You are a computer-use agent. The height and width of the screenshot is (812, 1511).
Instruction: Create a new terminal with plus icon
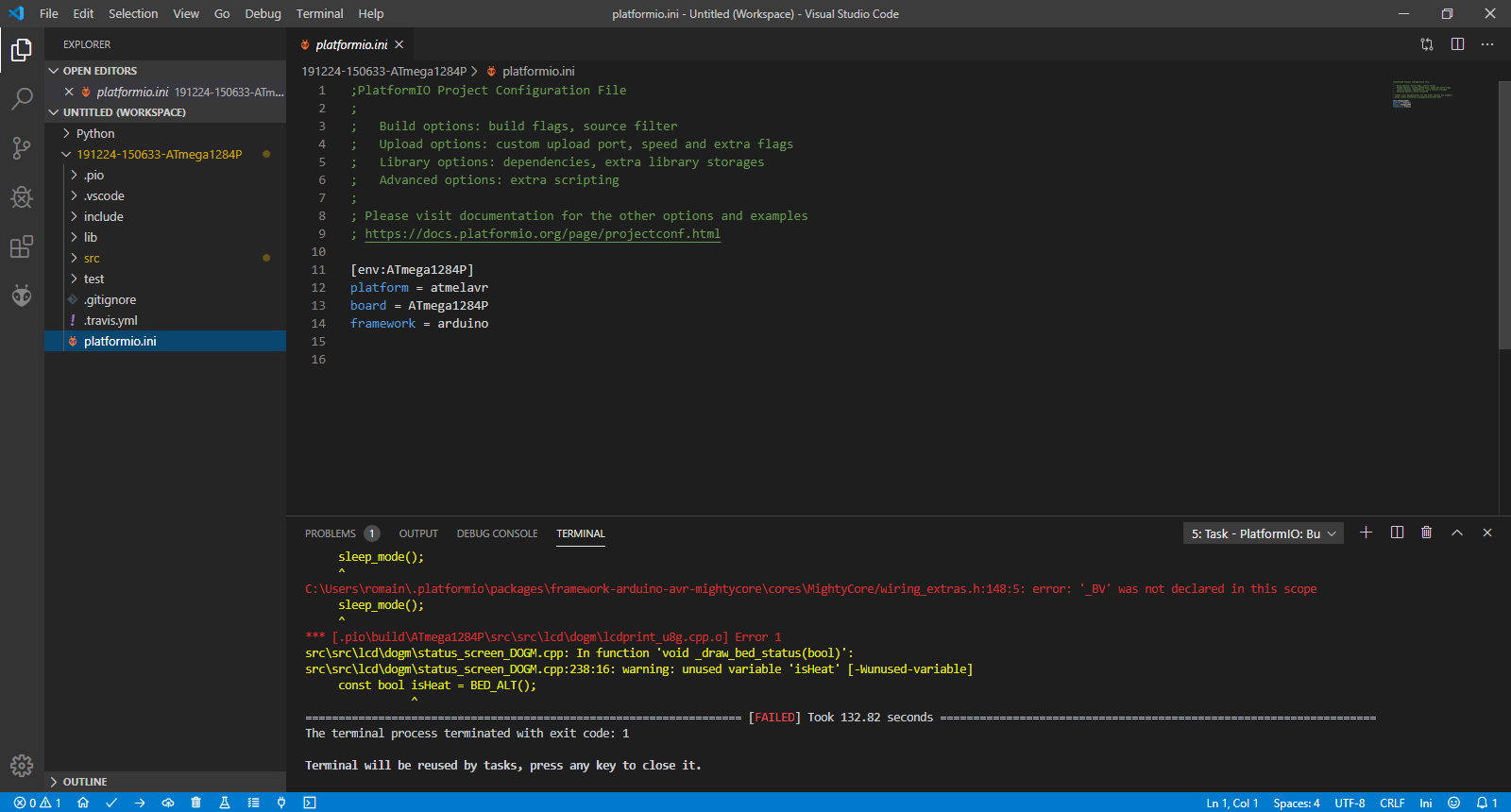point(1366,533)
